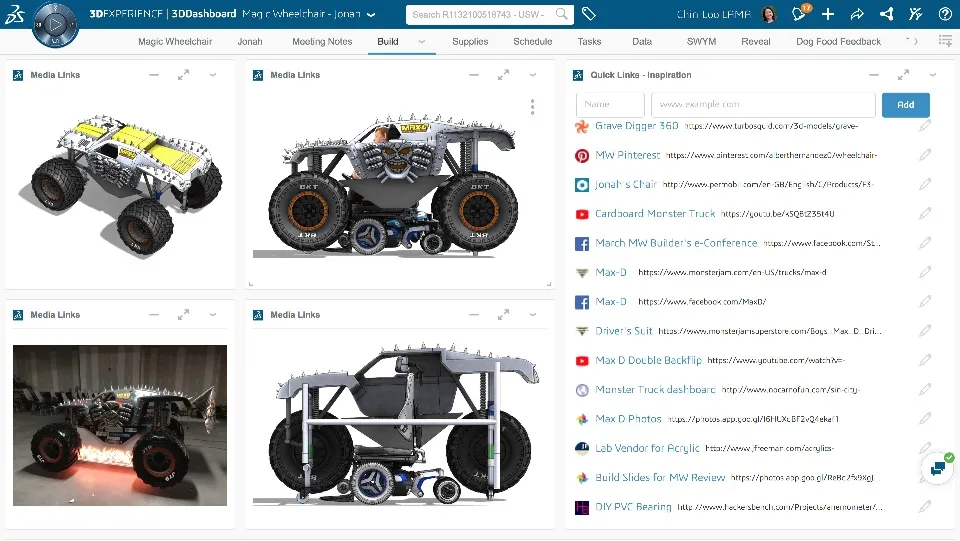Open the tab list menu icon
Screen dimensions: 960x541
click(x=945, y=41)
